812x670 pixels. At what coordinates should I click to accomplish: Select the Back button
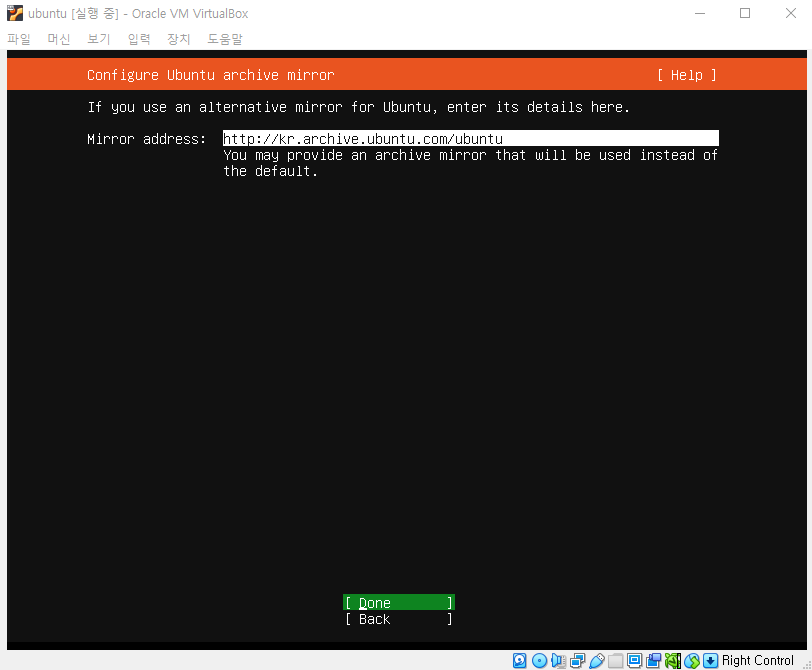(x=399, y=619)
